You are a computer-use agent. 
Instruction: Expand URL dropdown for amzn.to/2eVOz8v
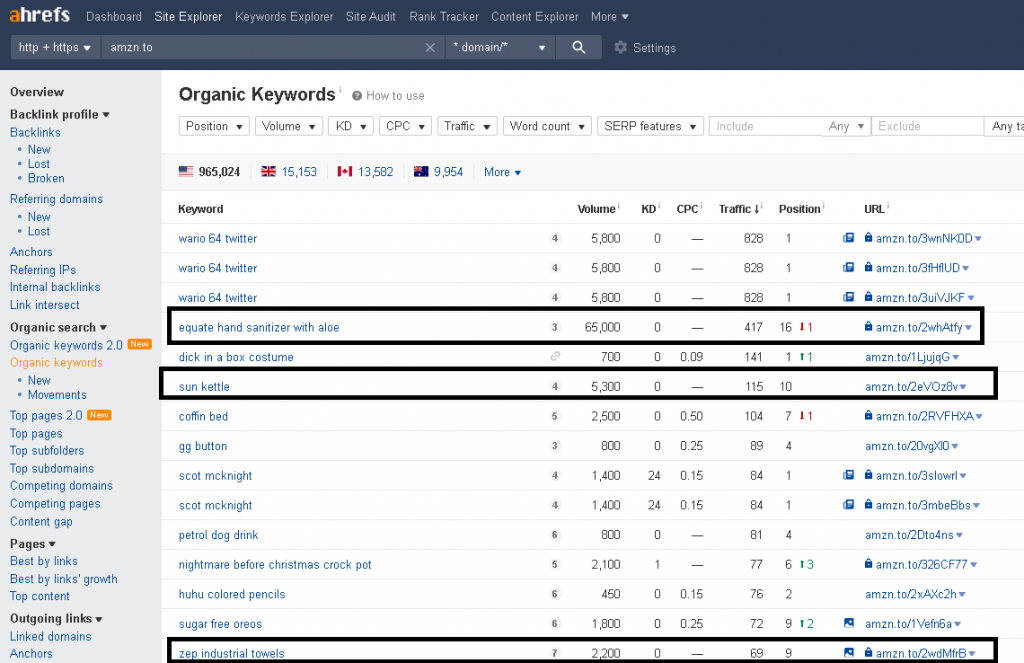[x=963, y=387]
